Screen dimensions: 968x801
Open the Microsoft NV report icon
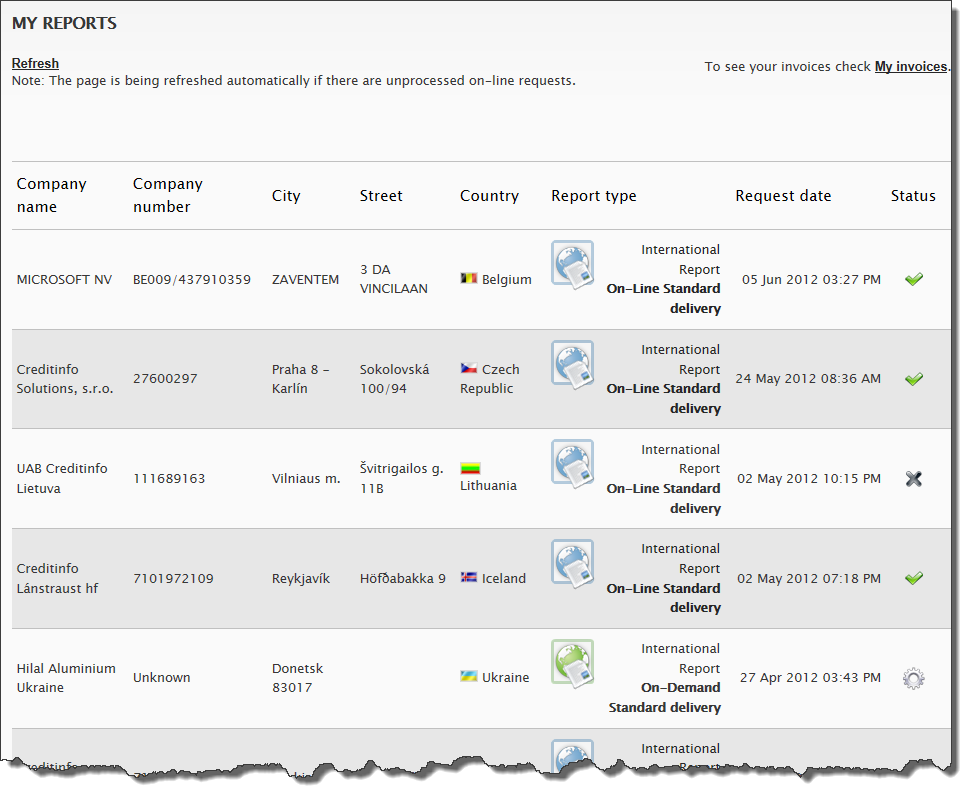pyautogui.click(x=573, y=265)
